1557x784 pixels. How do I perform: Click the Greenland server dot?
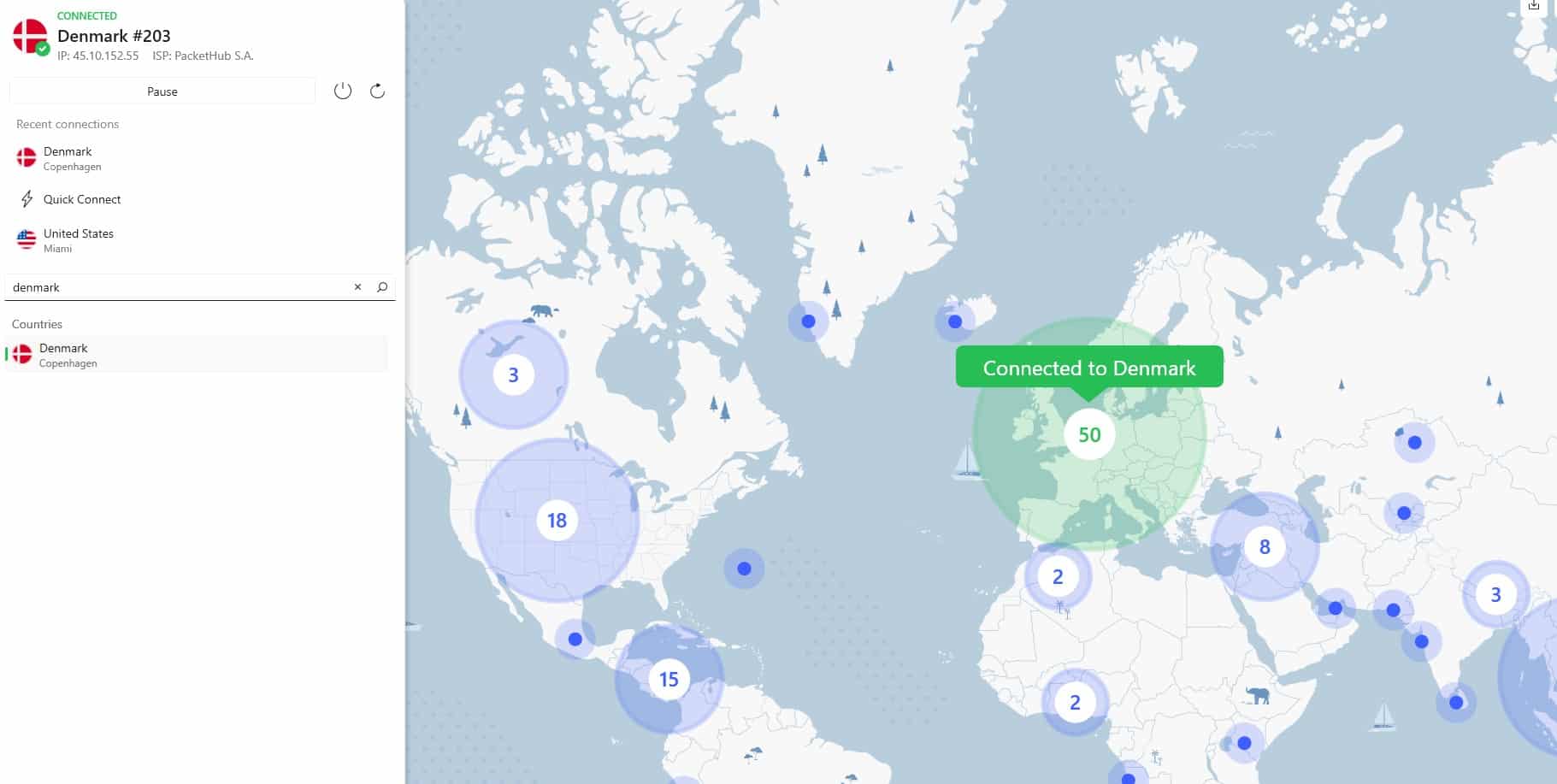click(809, 321)
